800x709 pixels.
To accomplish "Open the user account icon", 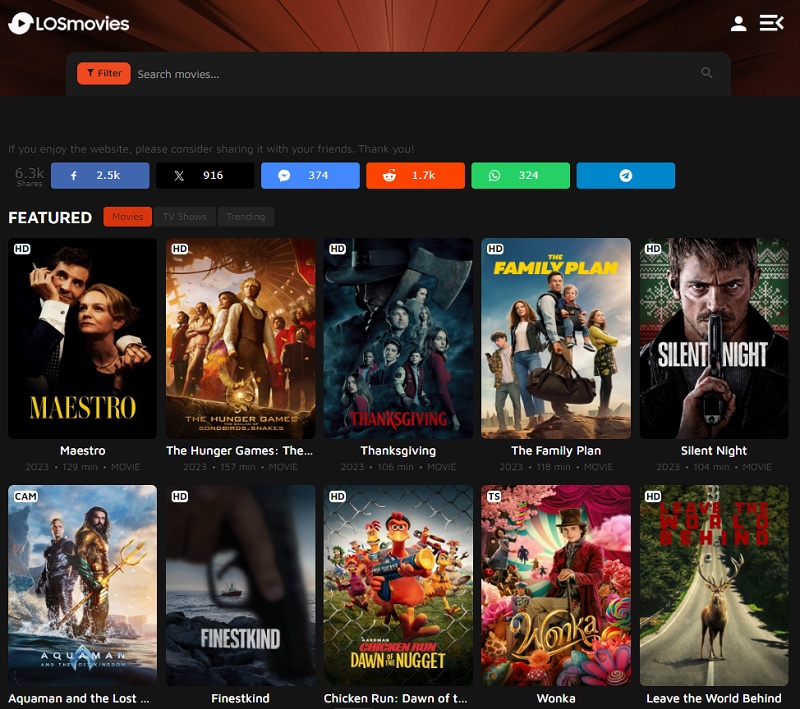I will coord(738,23).
